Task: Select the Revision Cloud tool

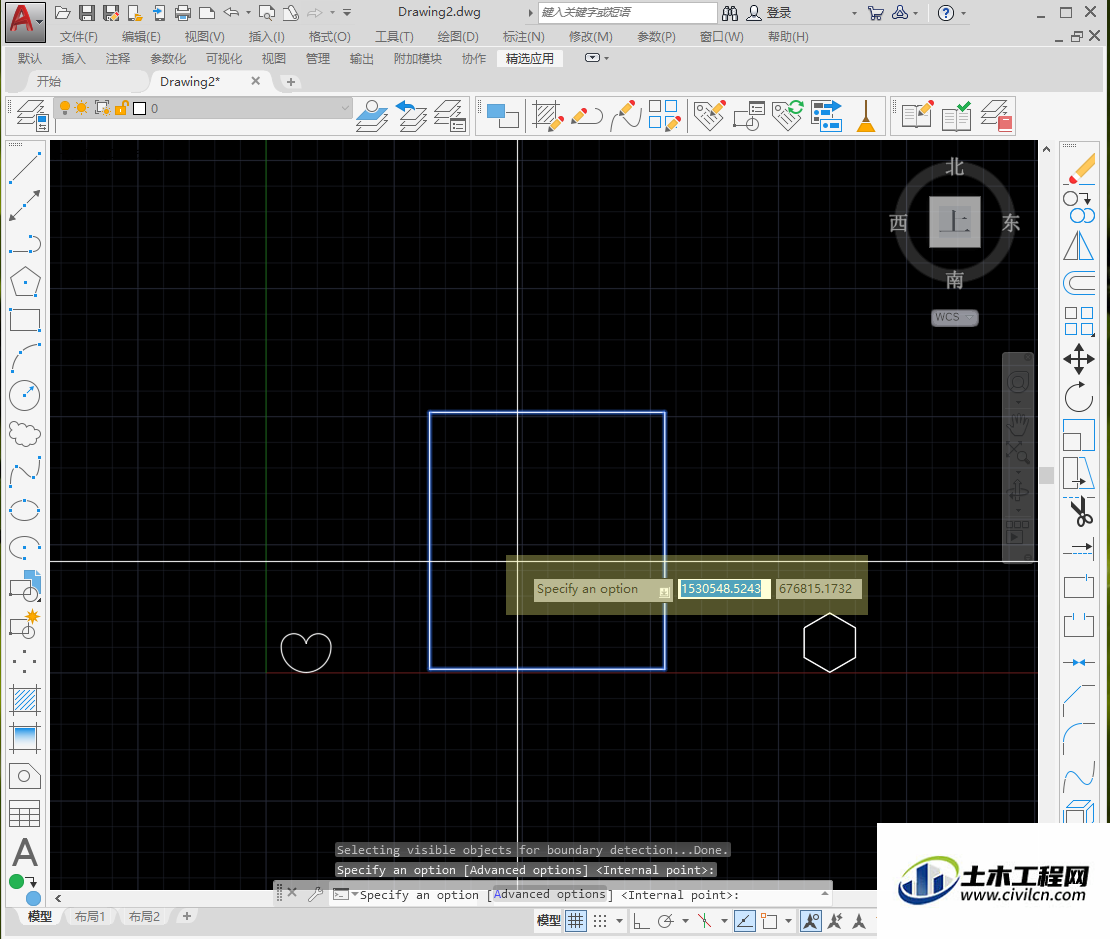Action: click(x=25, y=433)
